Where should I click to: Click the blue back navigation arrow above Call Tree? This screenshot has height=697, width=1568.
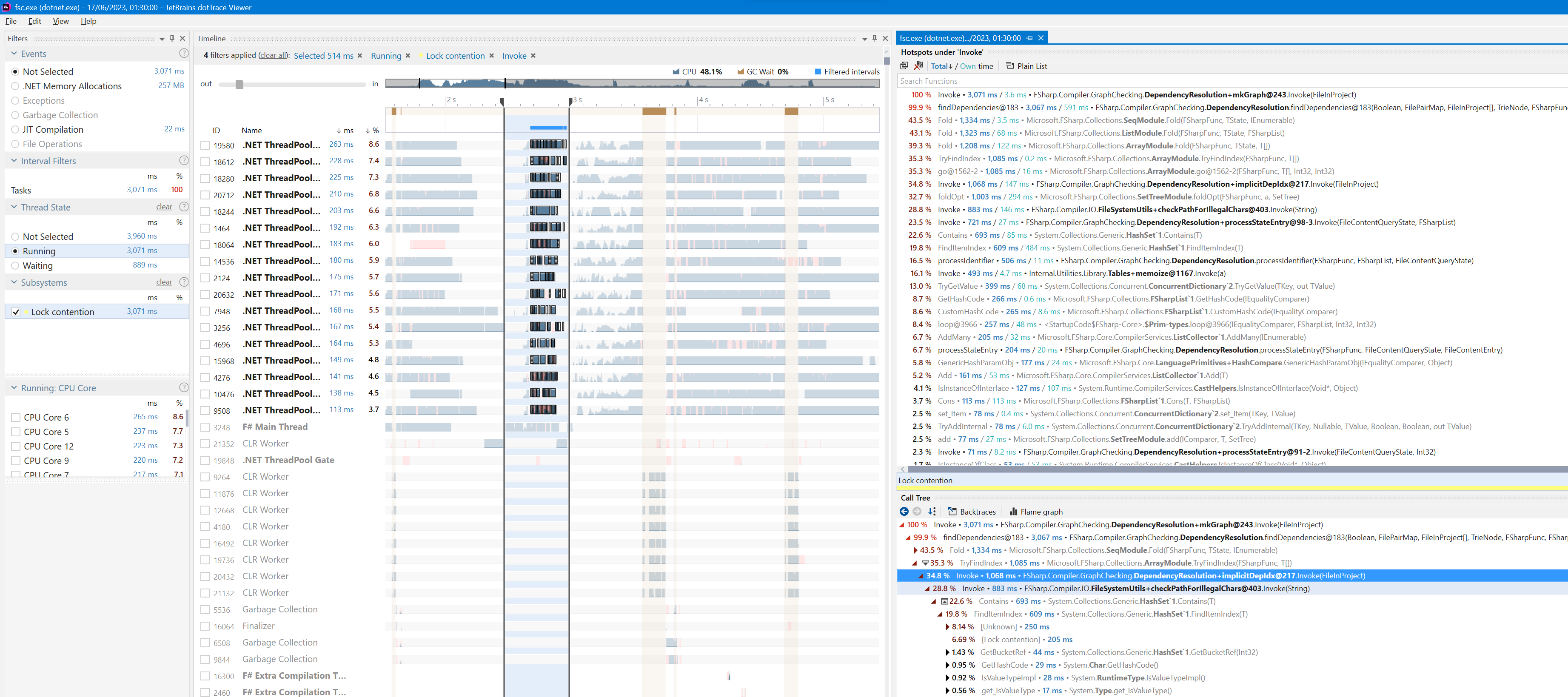click(x=904, y=511)
